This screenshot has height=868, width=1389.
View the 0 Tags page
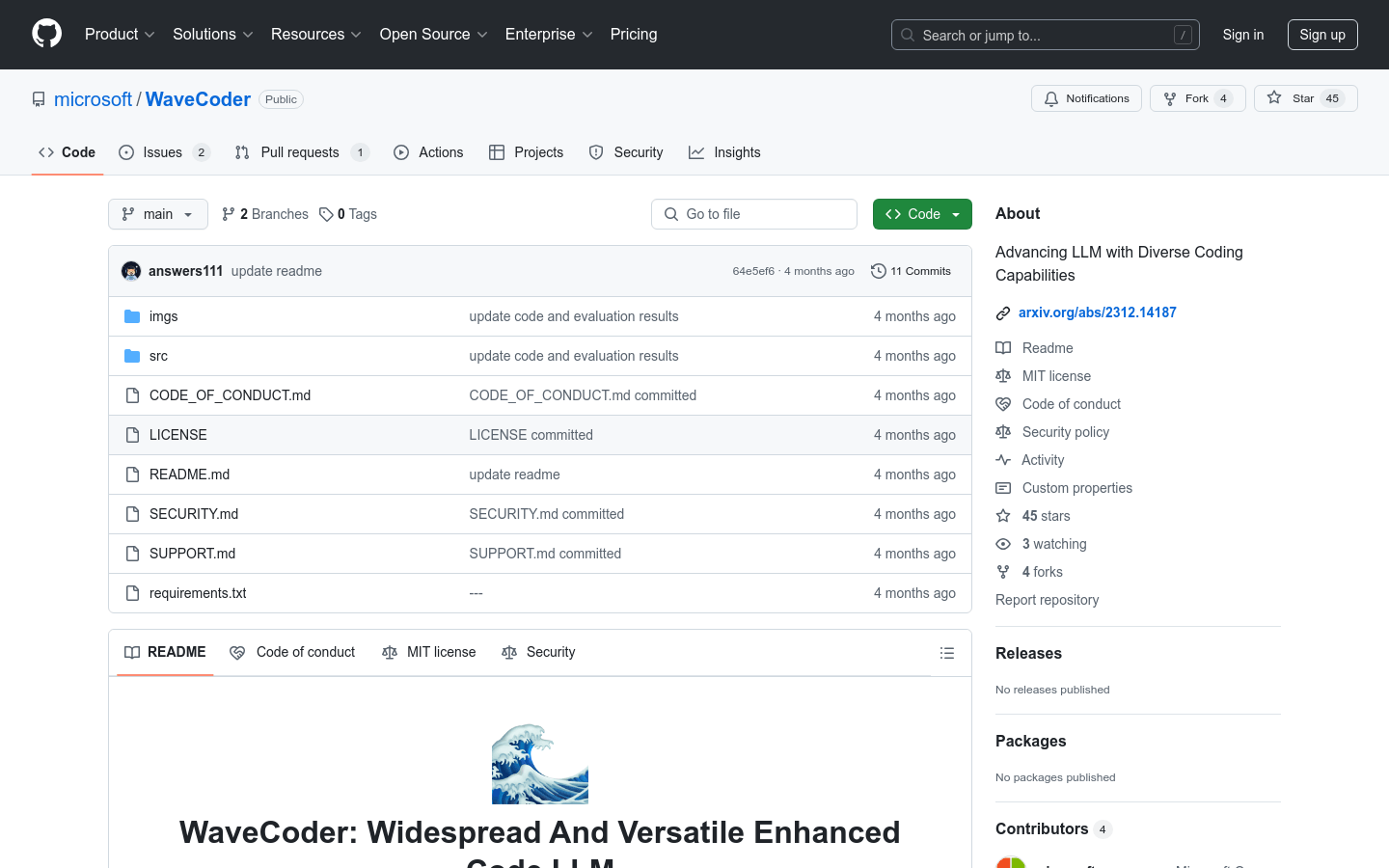pos(348,214)
